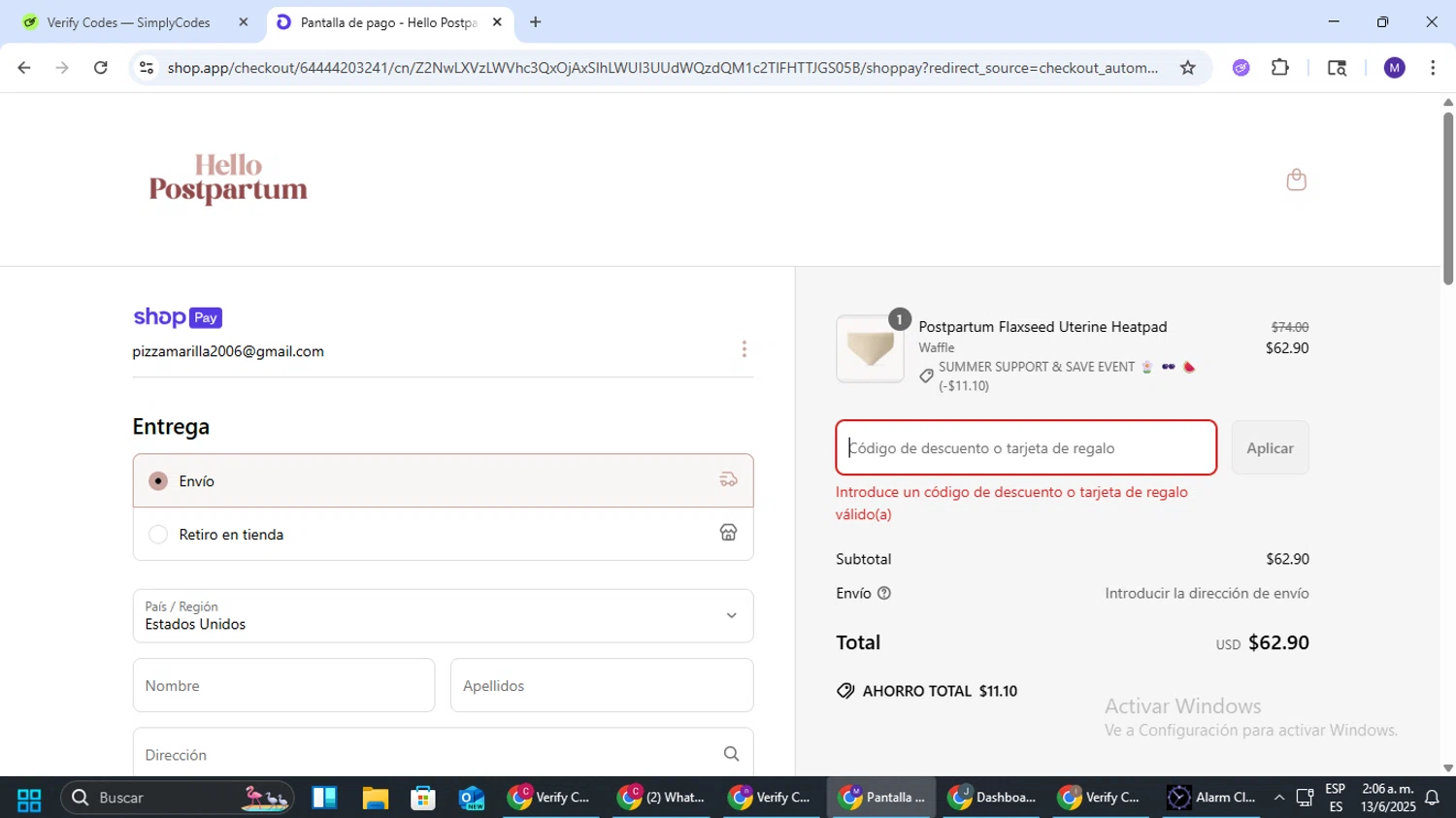This screenshot has height=818, width=1456.
Task: Open Windows Start menu
Action: click(29, 798)
